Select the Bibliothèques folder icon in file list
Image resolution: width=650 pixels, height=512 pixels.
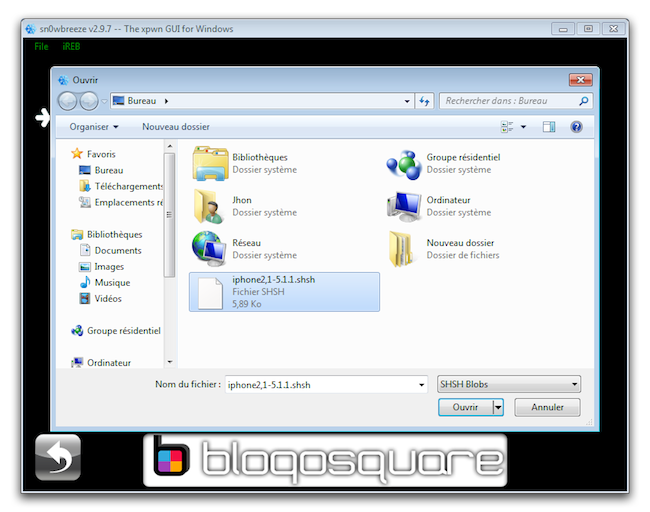[x=211, y=163]
